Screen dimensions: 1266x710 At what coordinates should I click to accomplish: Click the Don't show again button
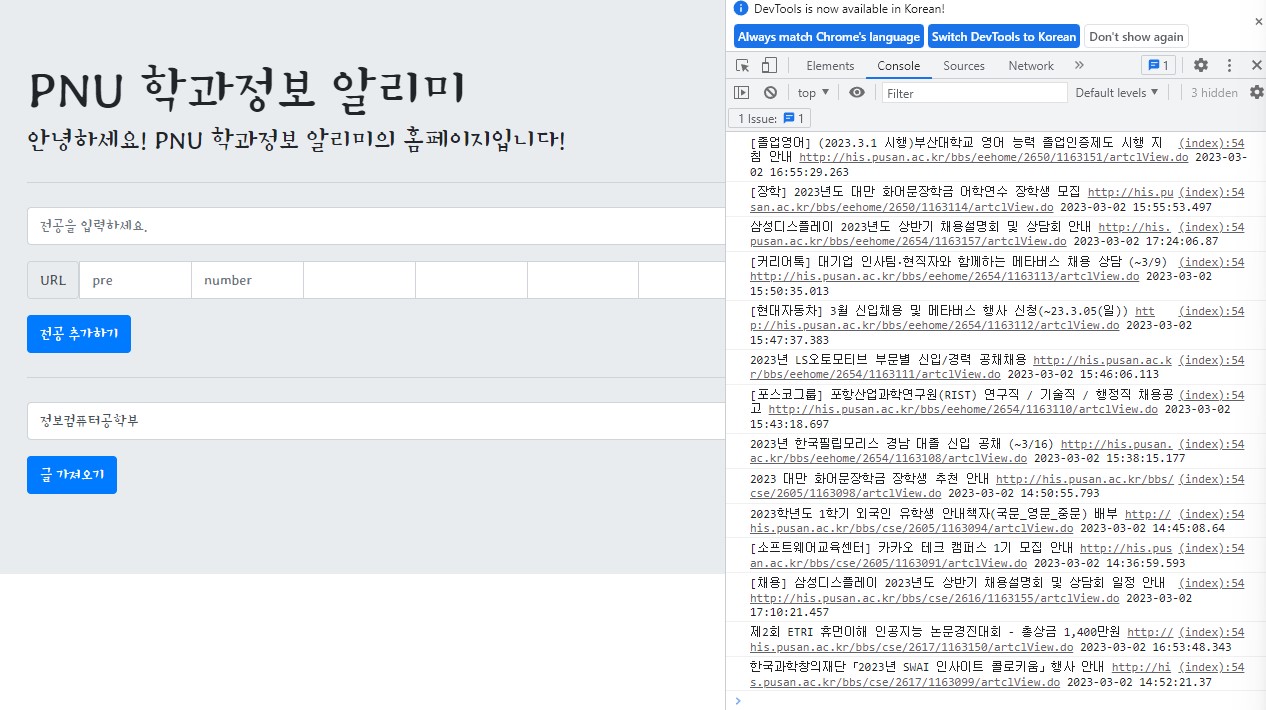1136,37
